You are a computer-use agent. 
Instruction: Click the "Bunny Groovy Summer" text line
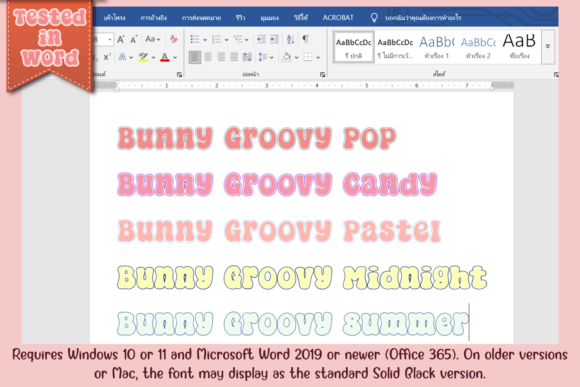293,323
